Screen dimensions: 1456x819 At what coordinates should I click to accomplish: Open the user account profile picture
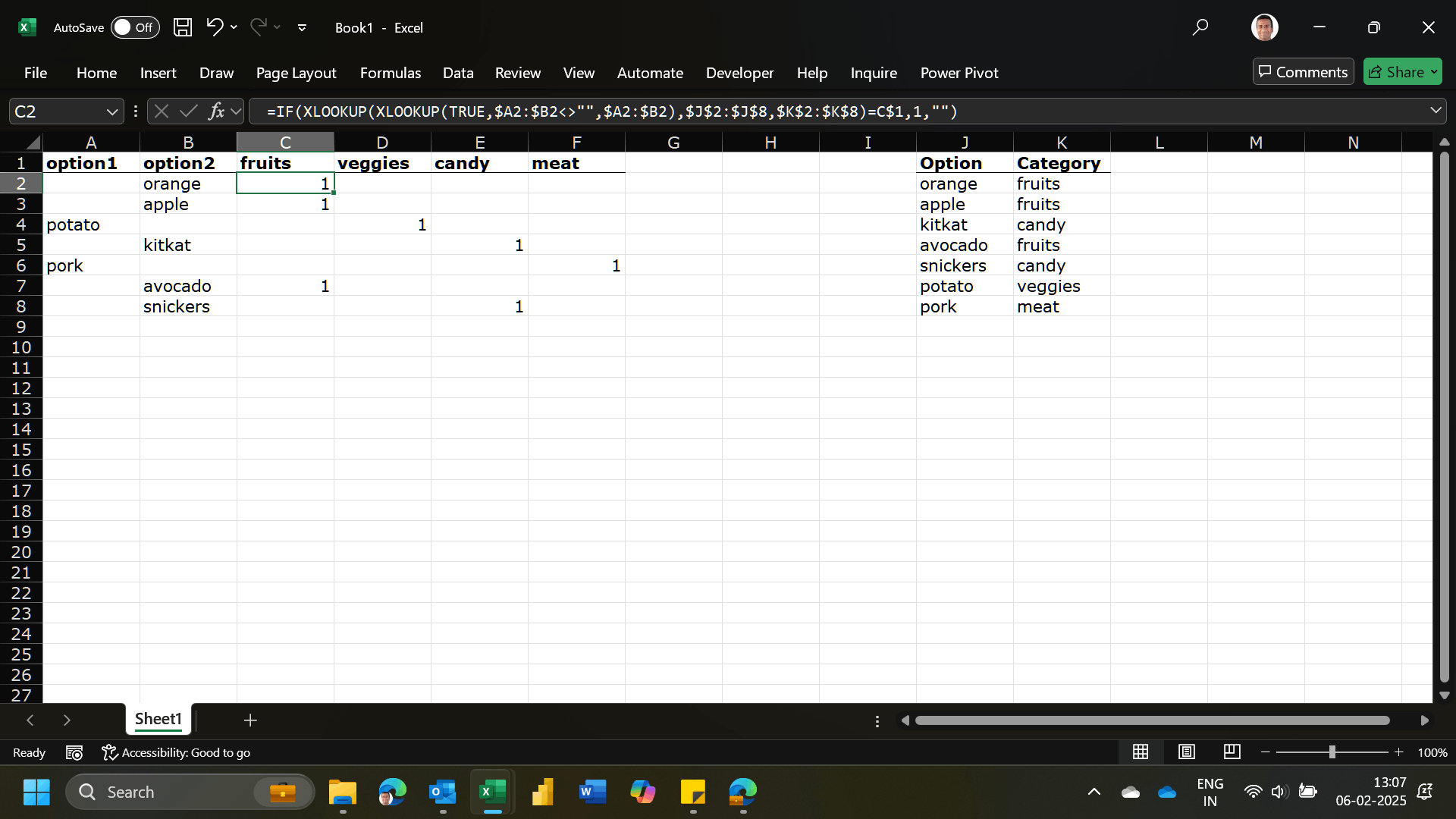pyautogui.click(x=1264, y=27)
